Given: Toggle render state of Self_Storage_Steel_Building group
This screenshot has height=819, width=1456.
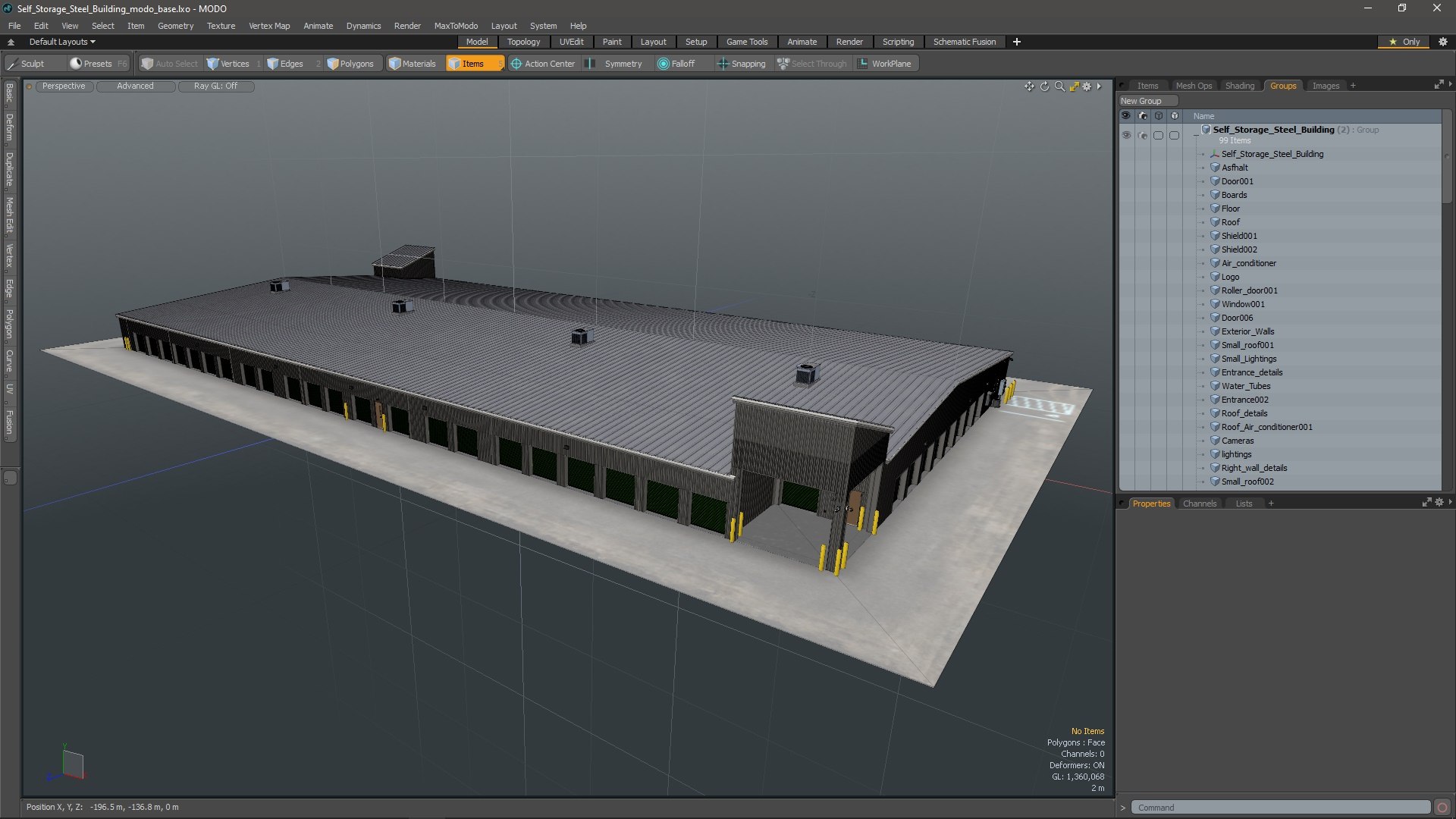Looking at the screenshot, I should click(x=1142, y=135).
